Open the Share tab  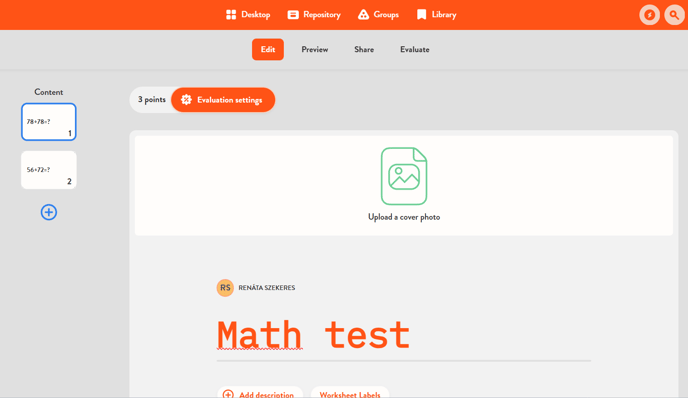point(364,49)
